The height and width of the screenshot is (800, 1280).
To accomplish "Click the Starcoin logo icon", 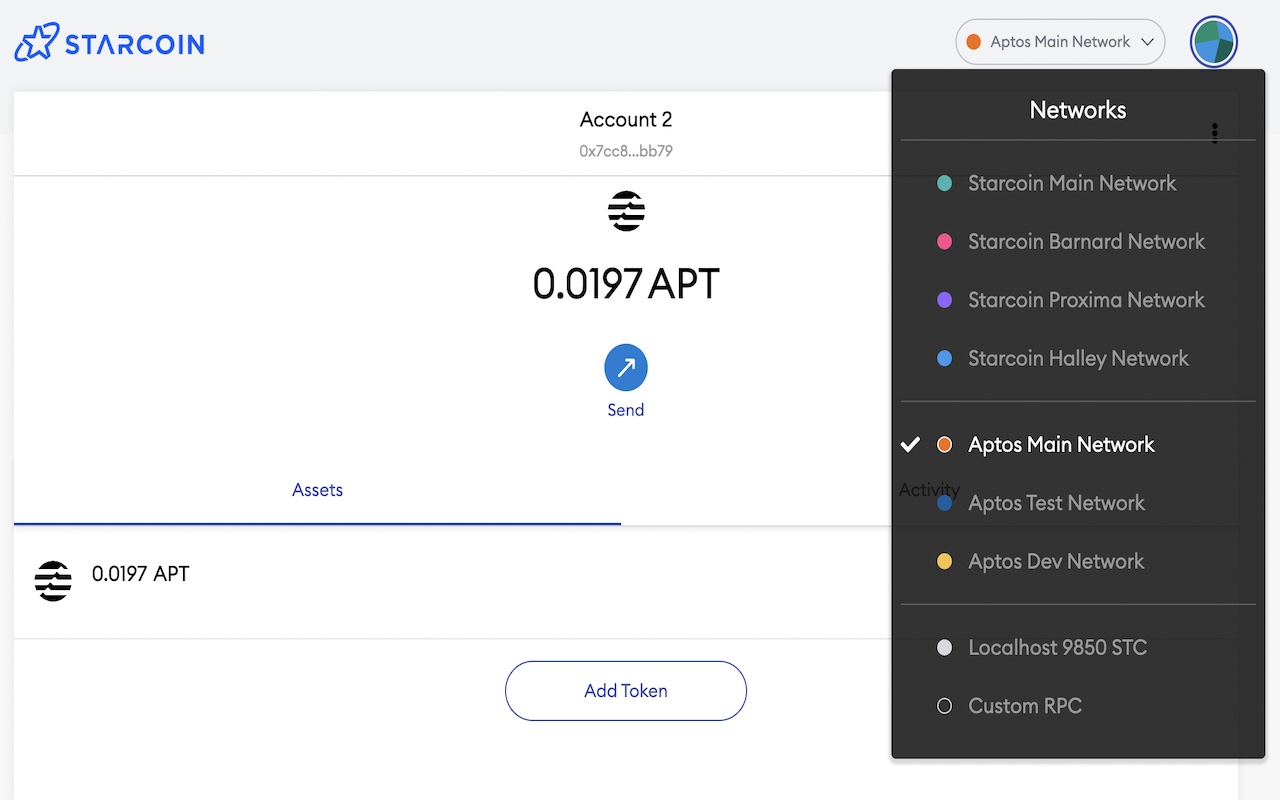I will click(34, 43).
